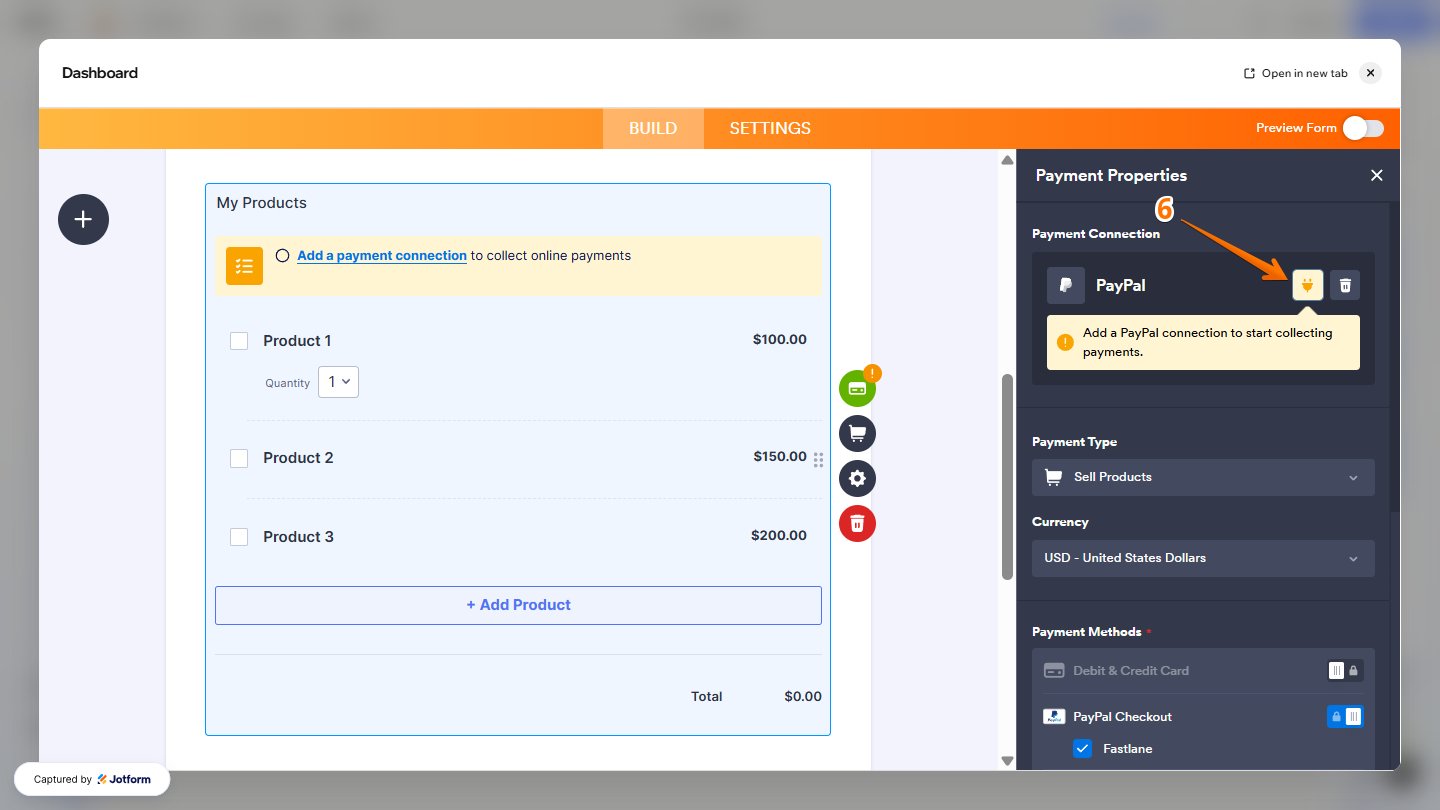Image resolution: width=1440 pixels, height=810 pixels.
Task: Click the form area scrollbar thumb
Action: [x=1007, y=477]
